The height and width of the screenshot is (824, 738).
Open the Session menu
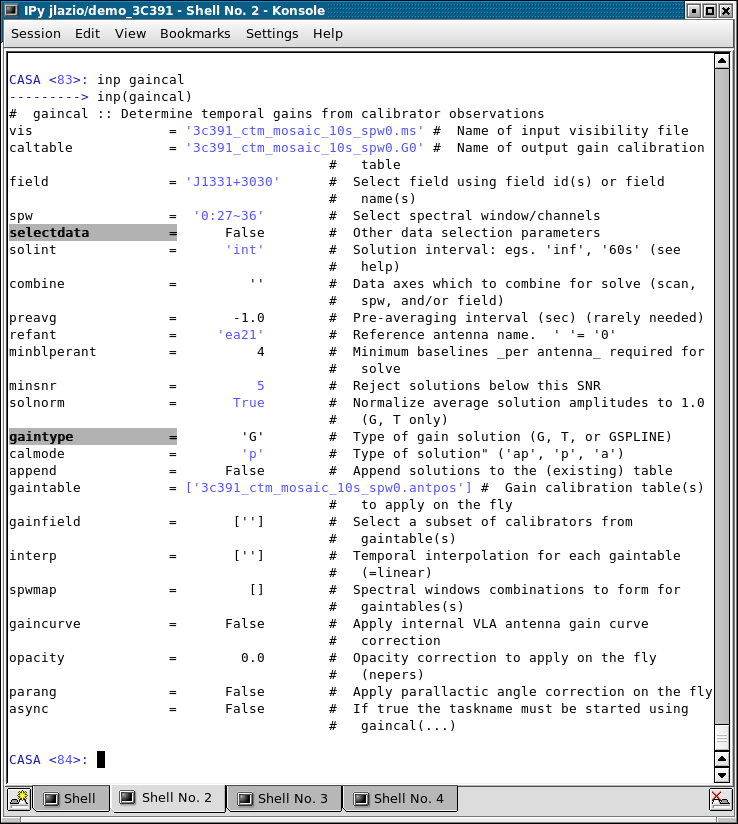pyautogui.click(x=36, y=34)
